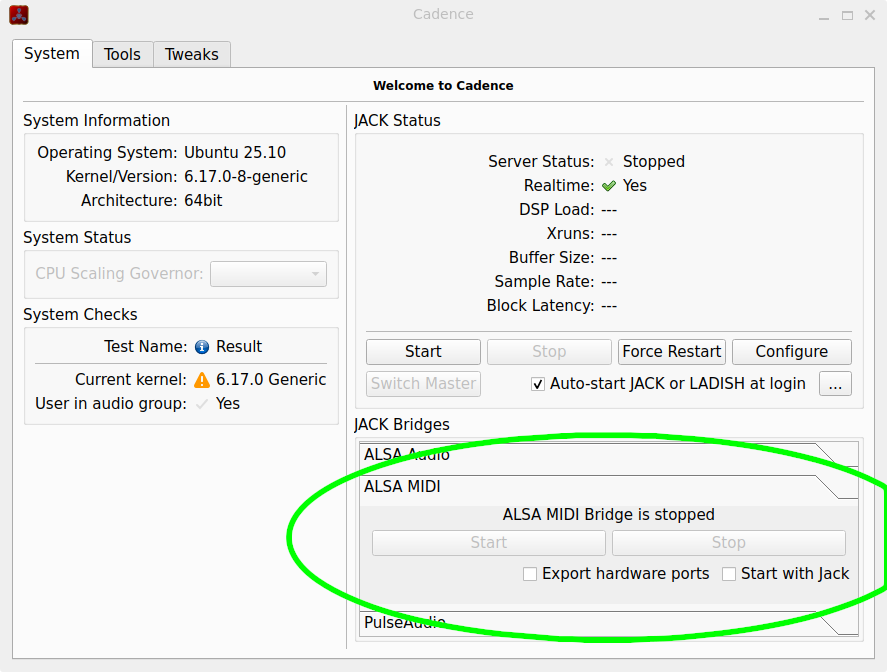This screenshot has height=672, width=887.
Task: Enable Export hardware ports checkbox
Action: tap(531, 574)
